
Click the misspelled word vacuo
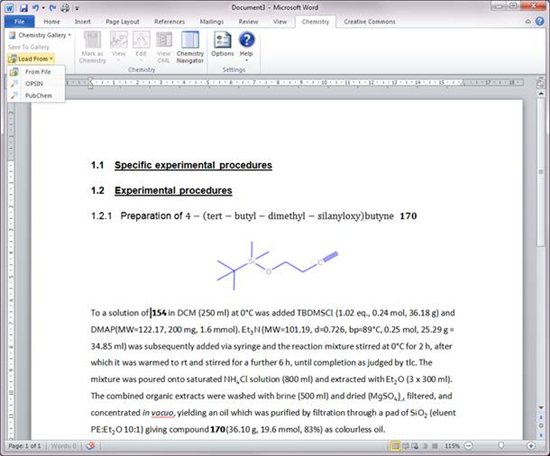pos(162,413)
